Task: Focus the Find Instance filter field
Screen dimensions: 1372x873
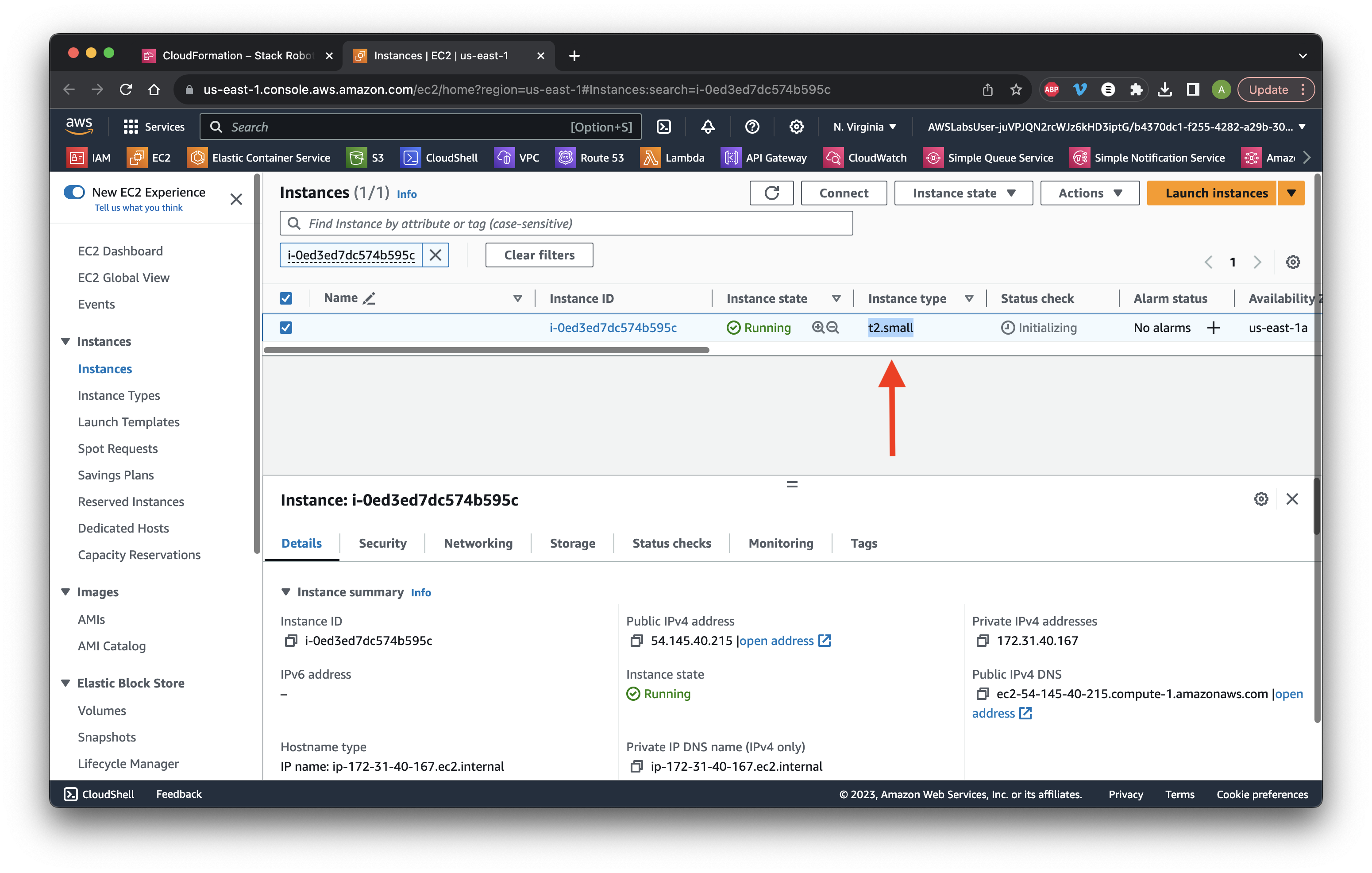Action: click(567, 224)
